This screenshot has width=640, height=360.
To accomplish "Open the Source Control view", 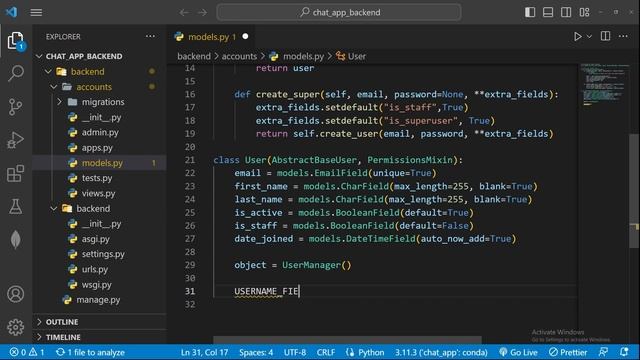I will 16,107.
